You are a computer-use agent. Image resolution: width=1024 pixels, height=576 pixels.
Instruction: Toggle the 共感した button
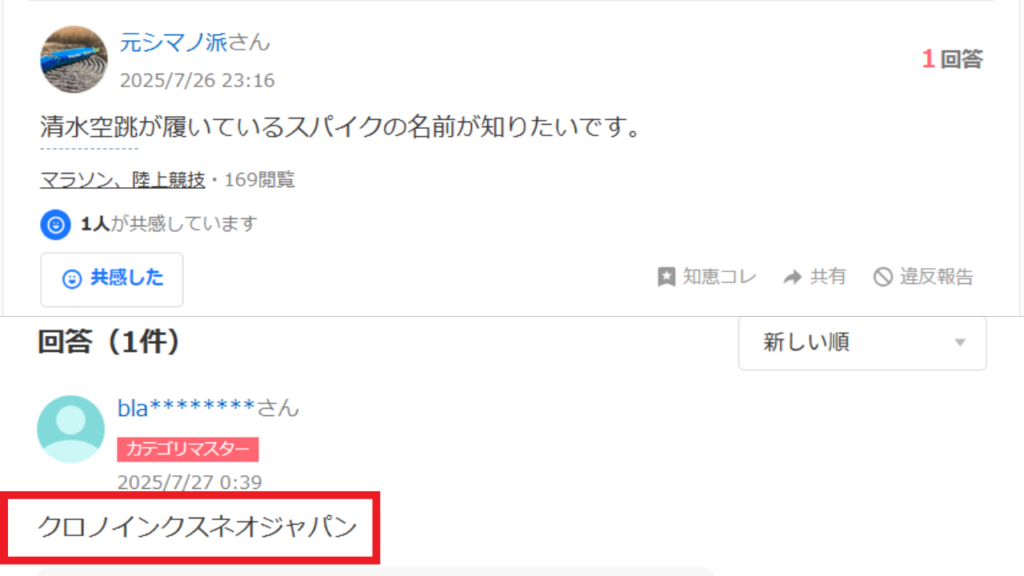pyautogui.click(x=112, y=280)
